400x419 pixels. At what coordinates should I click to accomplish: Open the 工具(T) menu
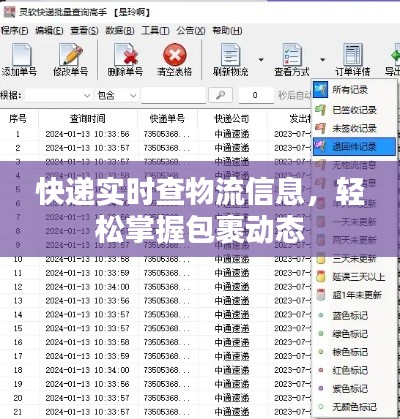[x=155, y=31]
